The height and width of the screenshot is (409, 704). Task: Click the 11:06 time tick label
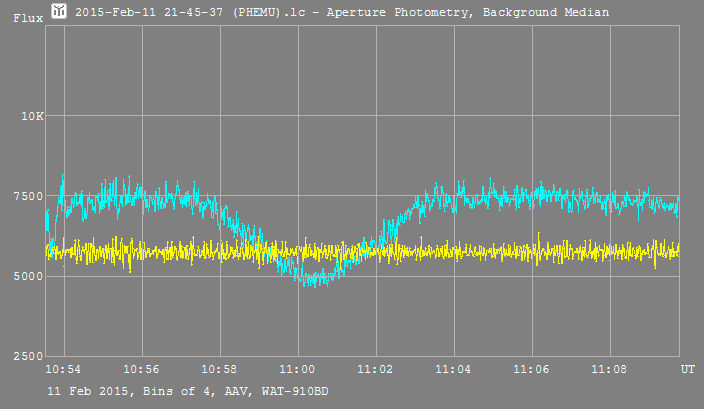coord(532,370)
